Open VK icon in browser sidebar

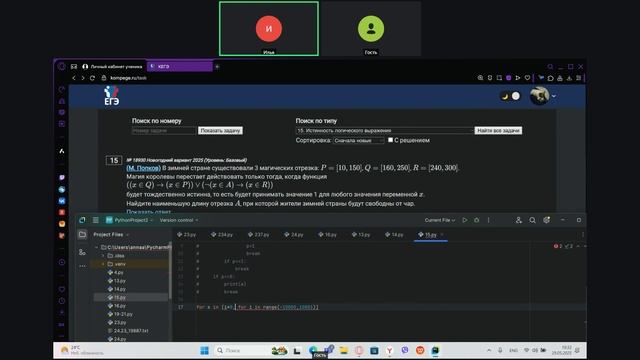click(62, 201)
